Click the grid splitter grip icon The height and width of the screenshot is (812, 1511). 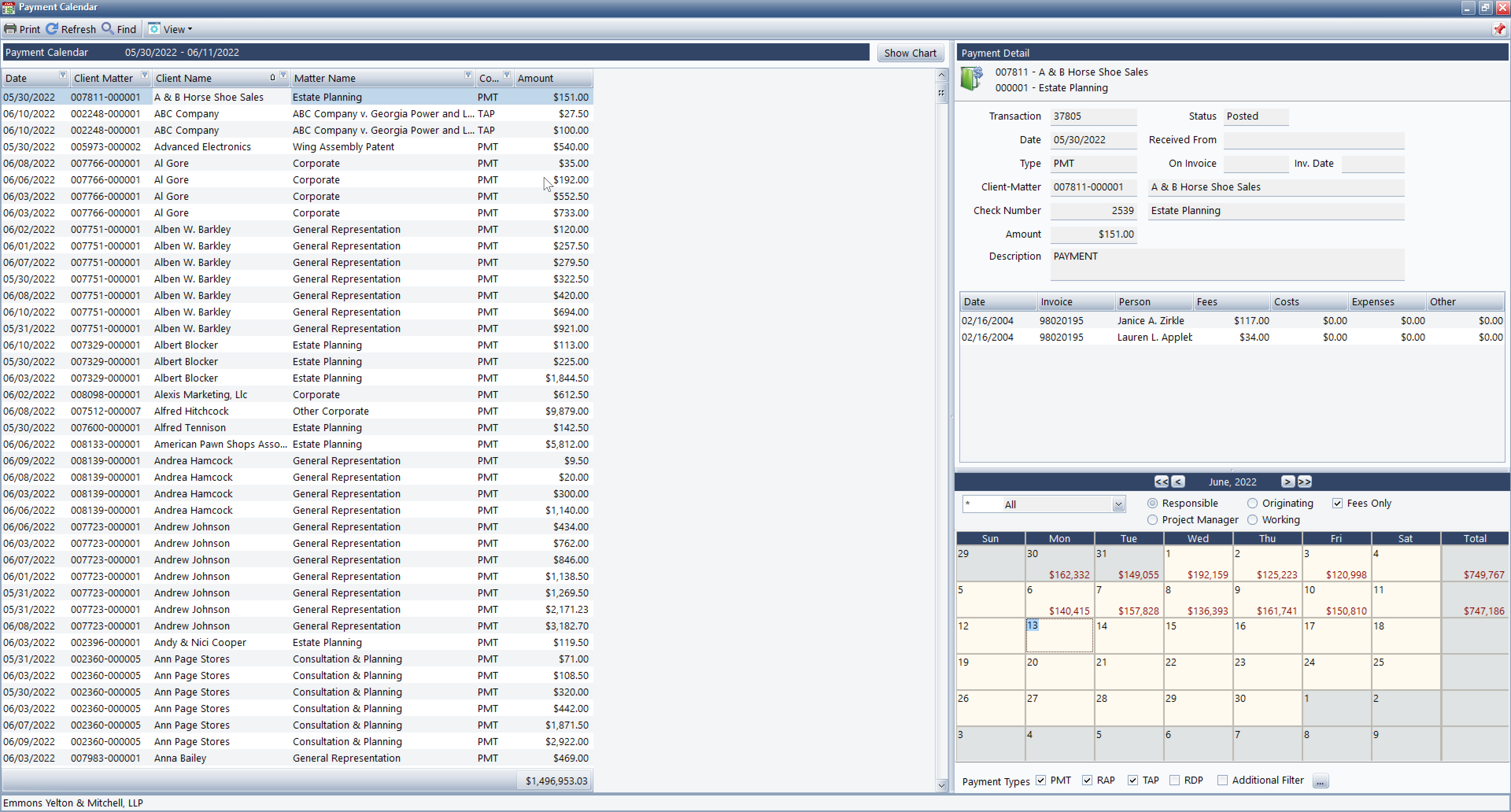942,93
